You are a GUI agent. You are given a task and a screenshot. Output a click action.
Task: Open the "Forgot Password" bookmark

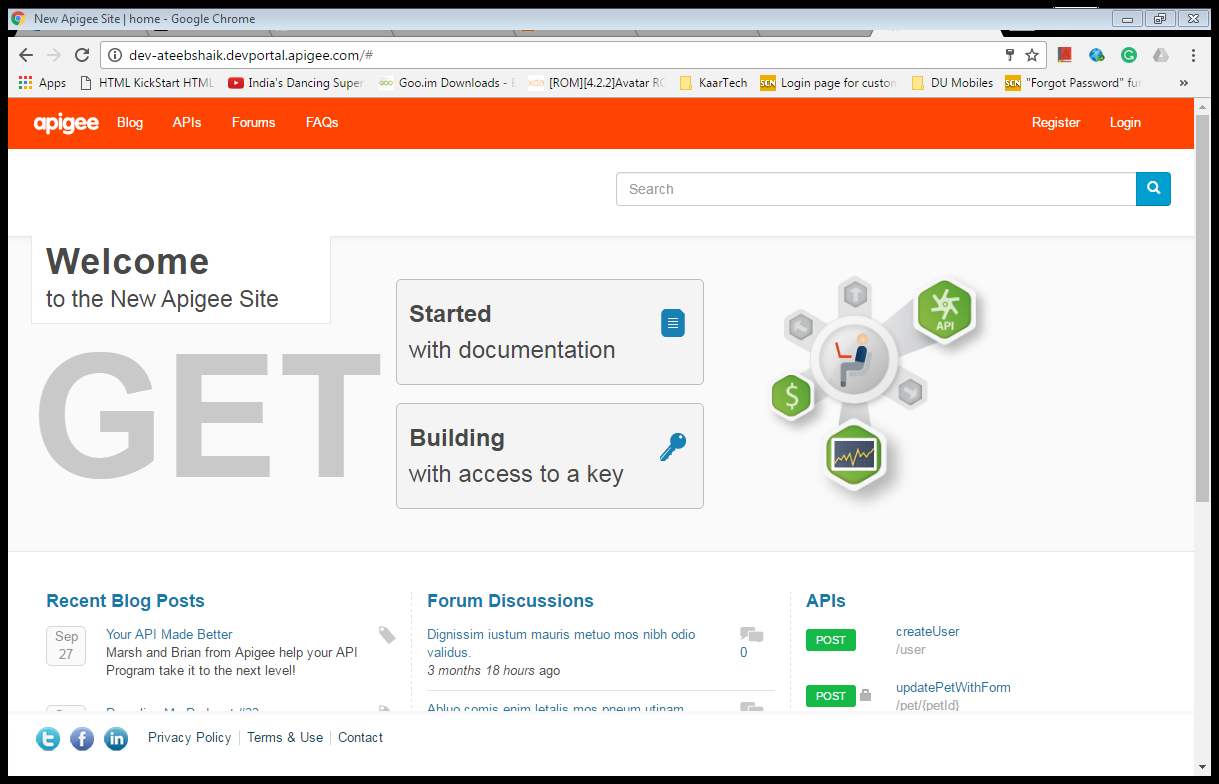coord(1074,83)
